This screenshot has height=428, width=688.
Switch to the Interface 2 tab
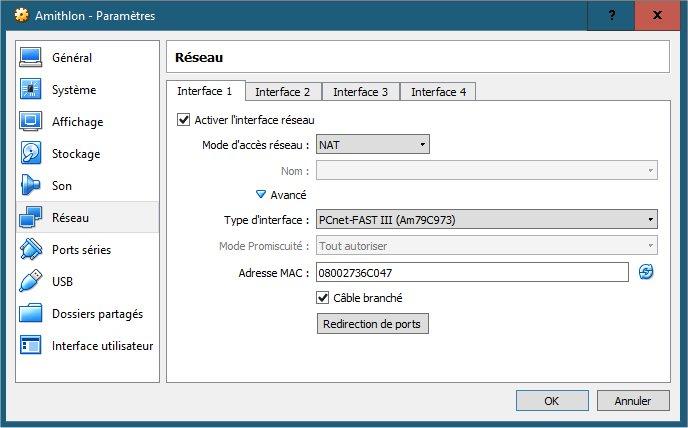(283, 92)
